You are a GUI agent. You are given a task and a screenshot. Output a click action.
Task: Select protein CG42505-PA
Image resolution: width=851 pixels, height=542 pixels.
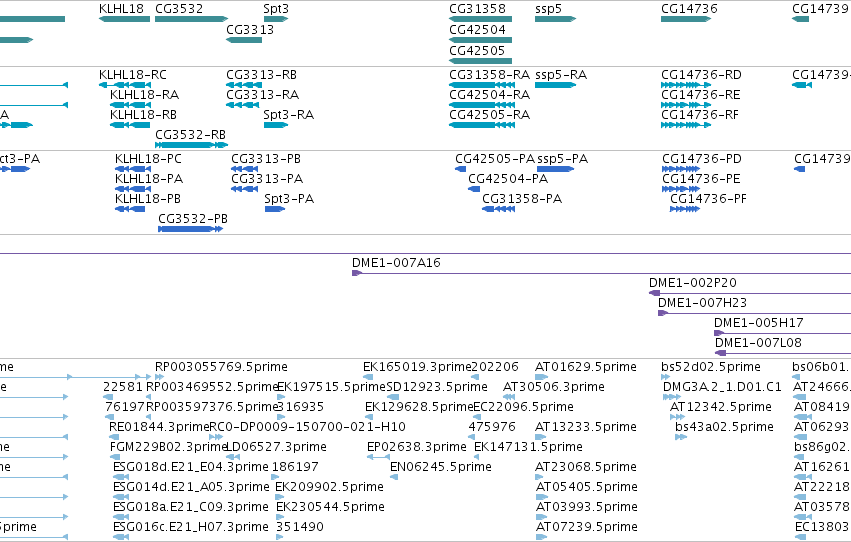click(461, 169)
